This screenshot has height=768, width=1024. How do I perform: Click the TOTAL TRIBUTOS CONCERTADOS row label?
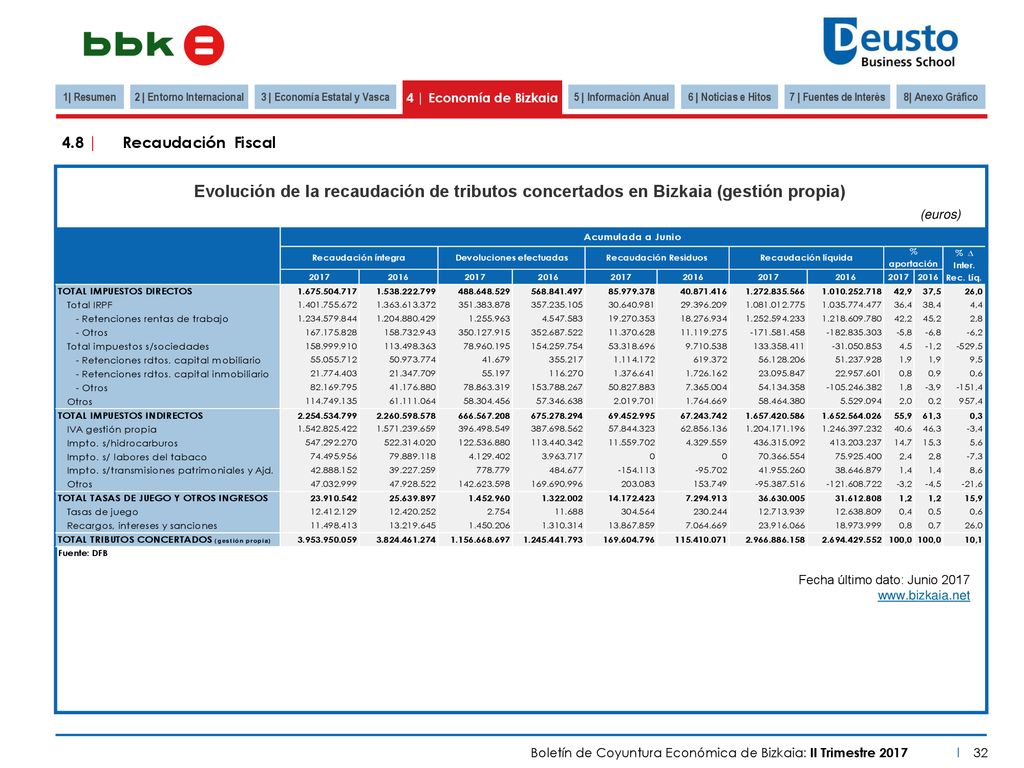tap(164, 539)
